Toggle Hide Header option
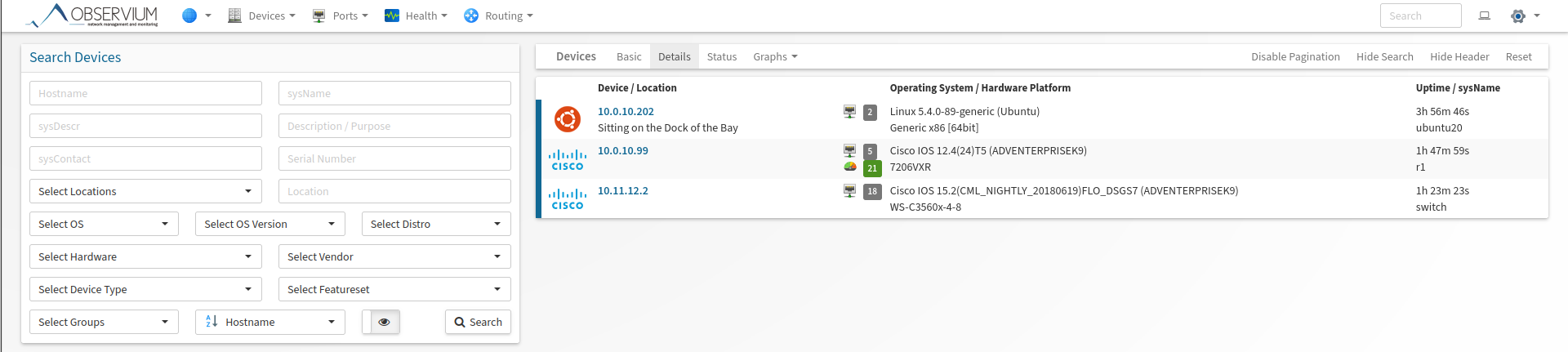The image size is (1568, 352). 1459,56
